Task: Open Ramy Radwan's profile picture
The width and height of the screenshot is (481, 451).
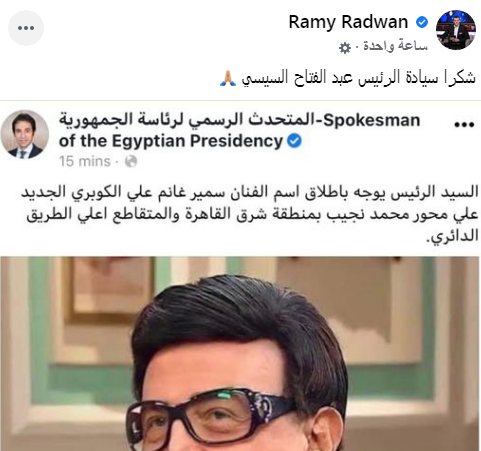Action: (x=456, y=30)
